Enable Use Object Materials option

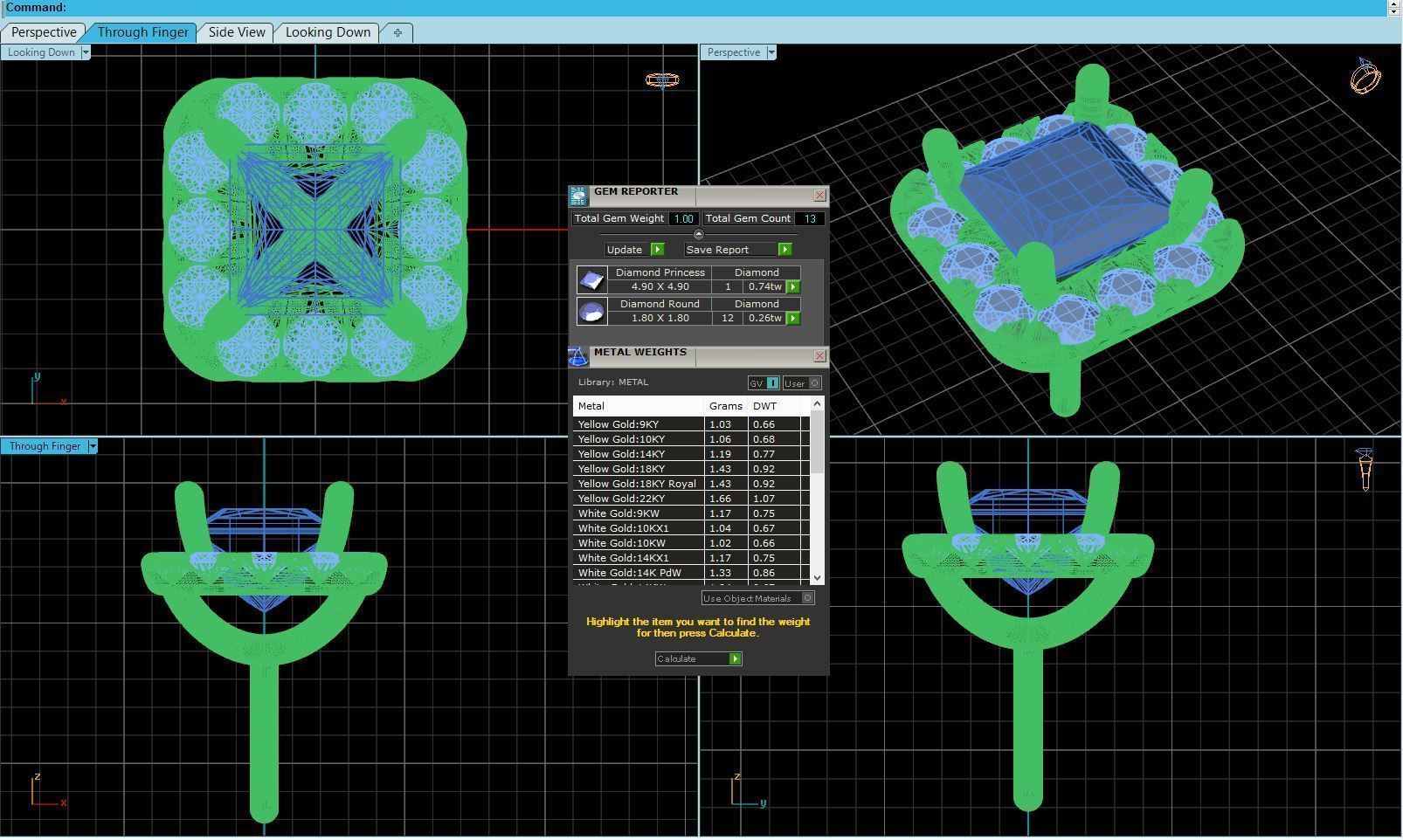point(758,598)
